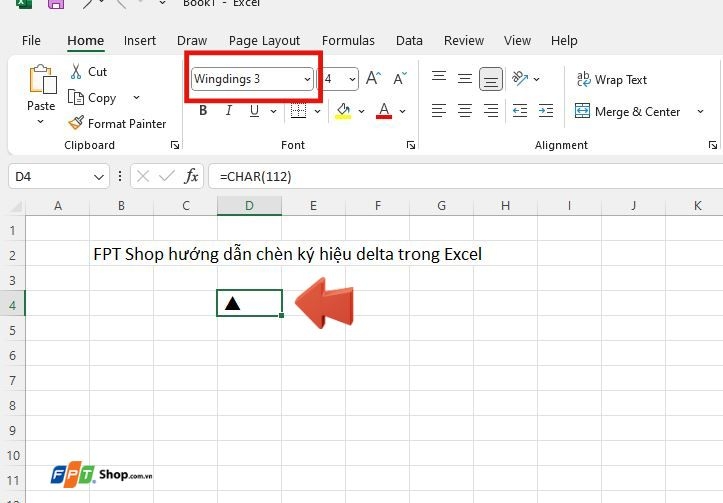Open the View tab
The height and width of the screenshot is (503, 723).
tap(517, 41)
